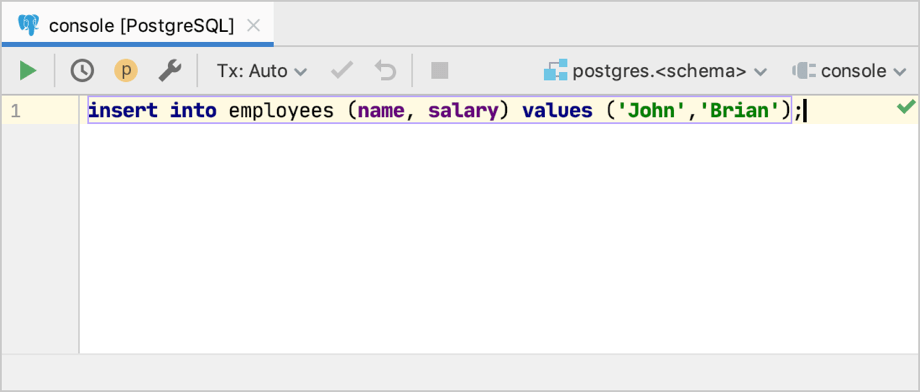Open console settings with the wrench icon
Viewport: 920px width, 392px height.
[x=170, y=71]
